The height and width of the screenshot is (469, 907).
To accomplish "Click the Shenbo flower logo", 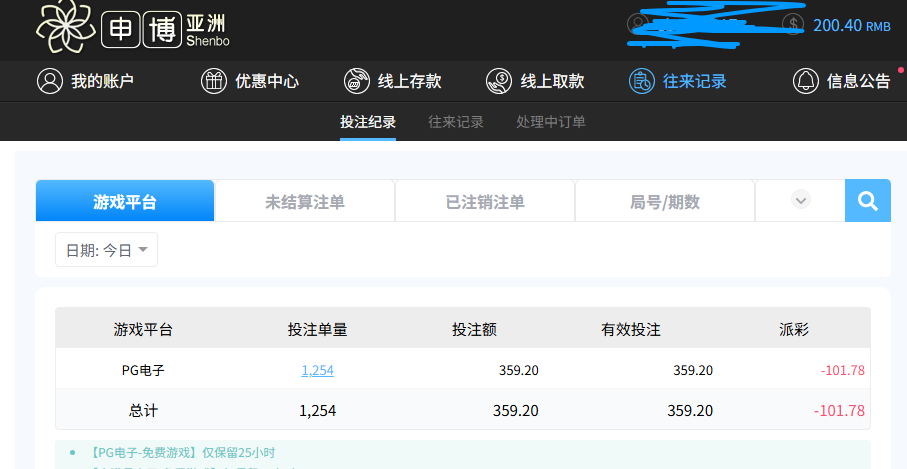I will (65, 27).
